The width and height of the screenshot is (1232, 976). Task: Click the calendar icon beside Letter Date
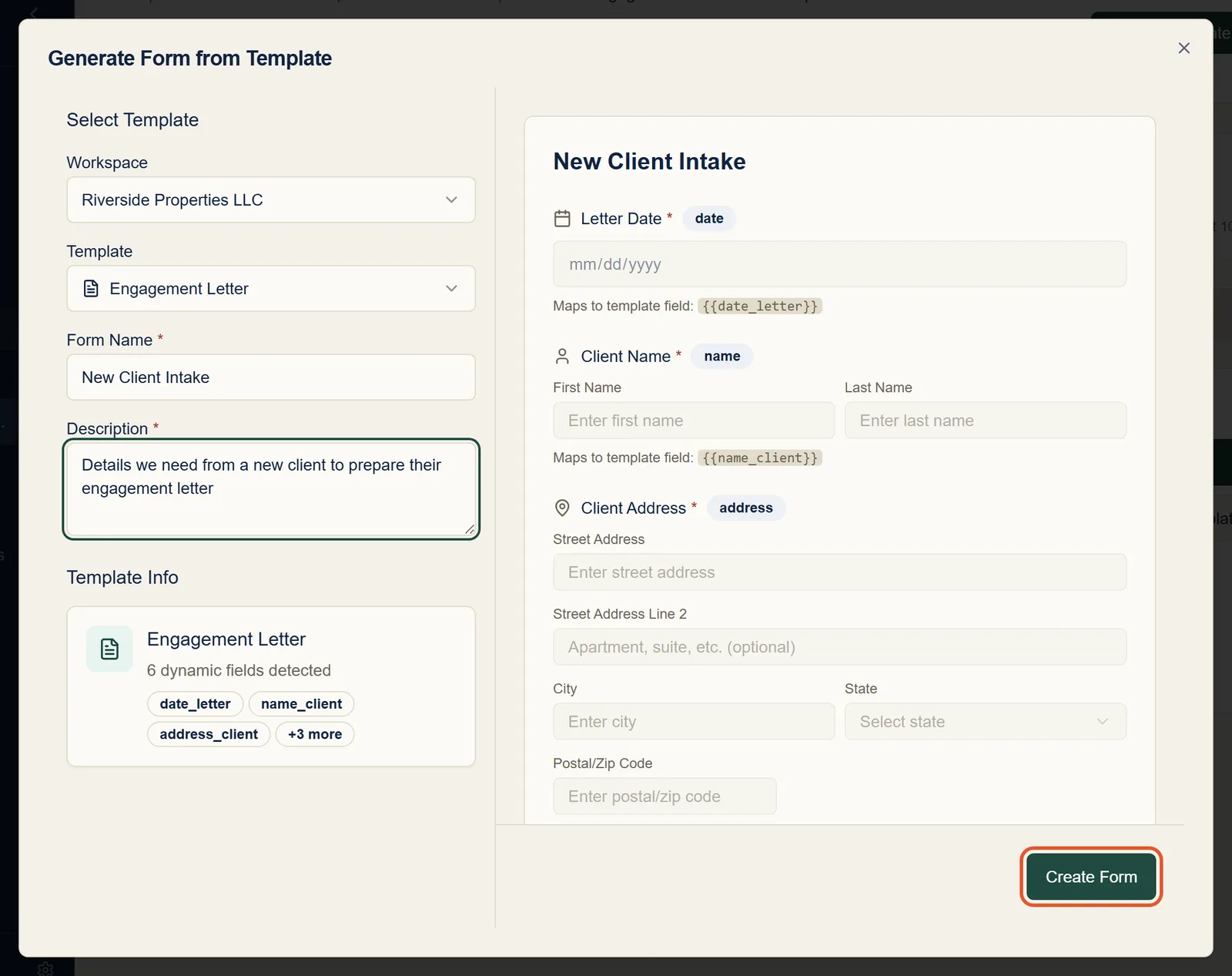[562, 219]
